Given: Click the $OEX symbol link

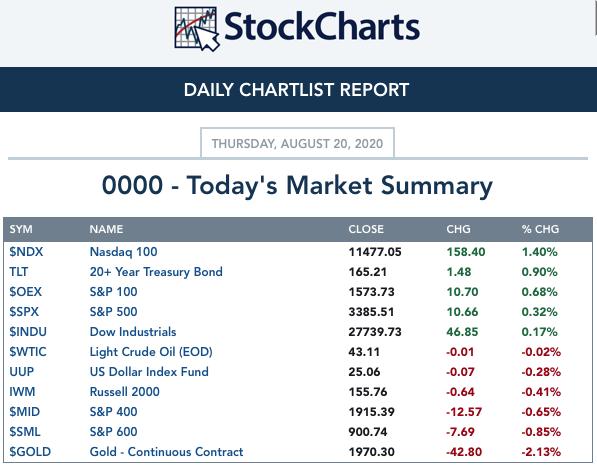Looking at the screenshot, I should click(x=26, y=292).
